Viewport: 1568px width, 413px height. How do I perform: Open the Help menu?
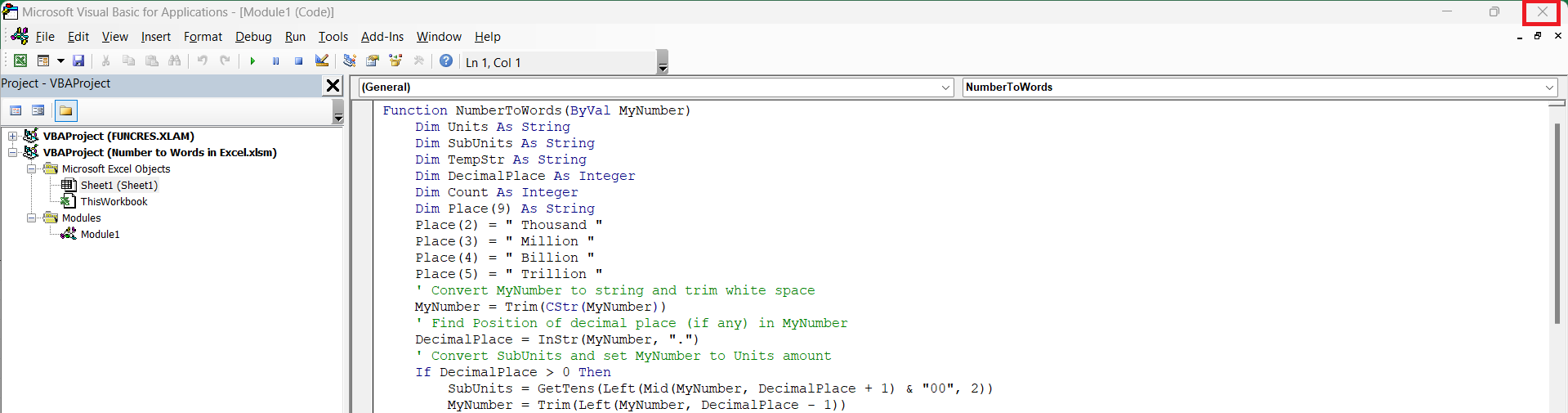[x=488, y=37]
